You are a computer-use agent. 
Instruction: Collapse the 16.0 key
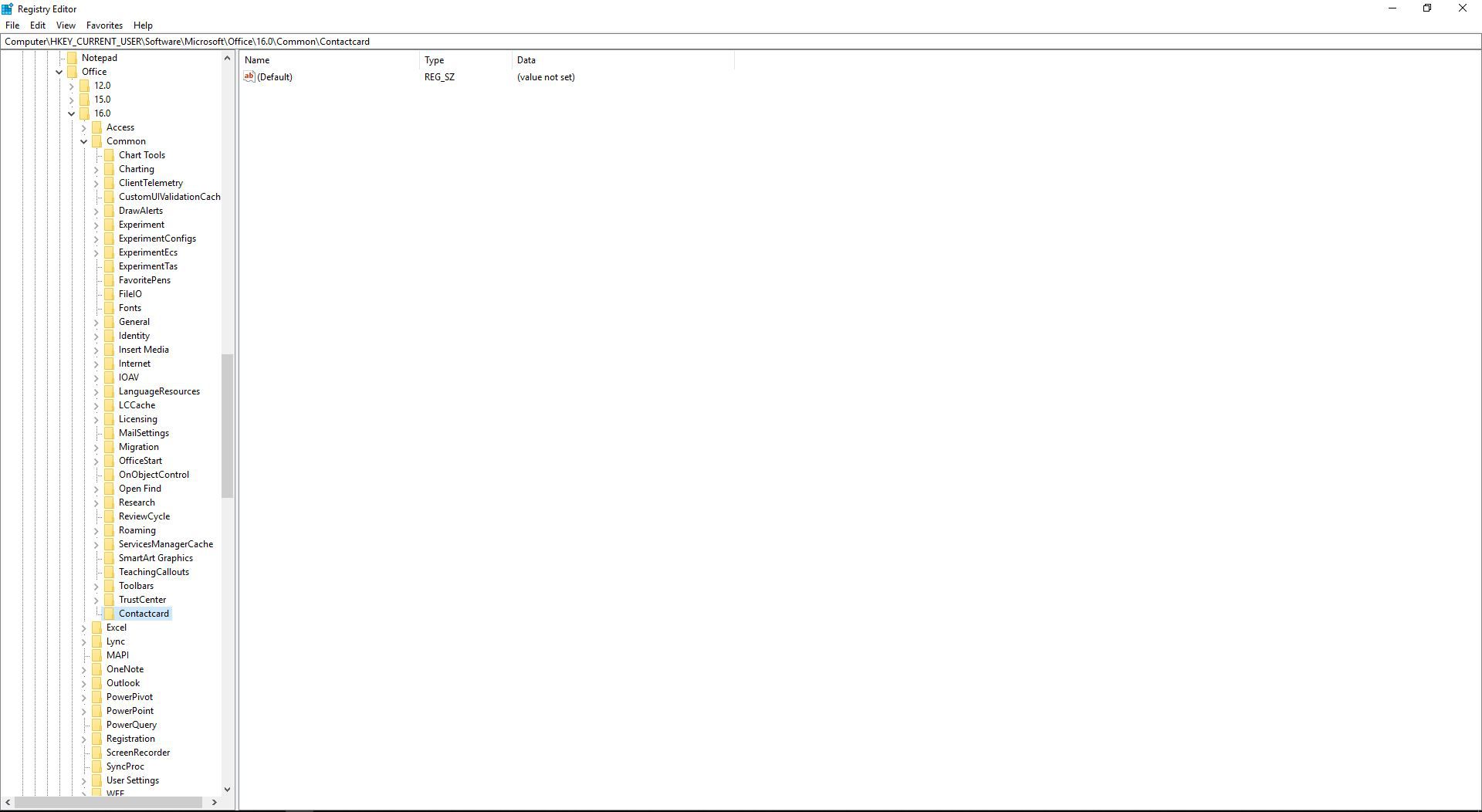[x=71, y=113]
